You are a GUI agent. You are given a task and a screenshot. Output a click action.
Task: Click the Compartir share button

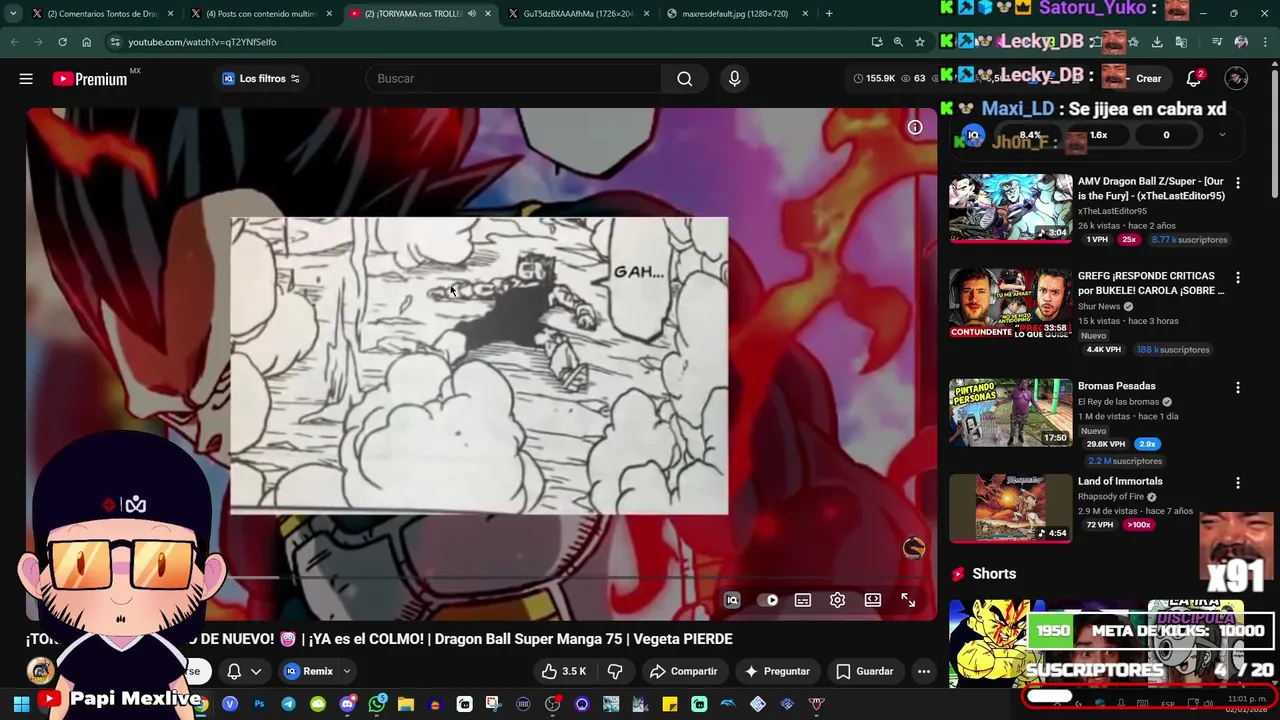coord(684,671)
